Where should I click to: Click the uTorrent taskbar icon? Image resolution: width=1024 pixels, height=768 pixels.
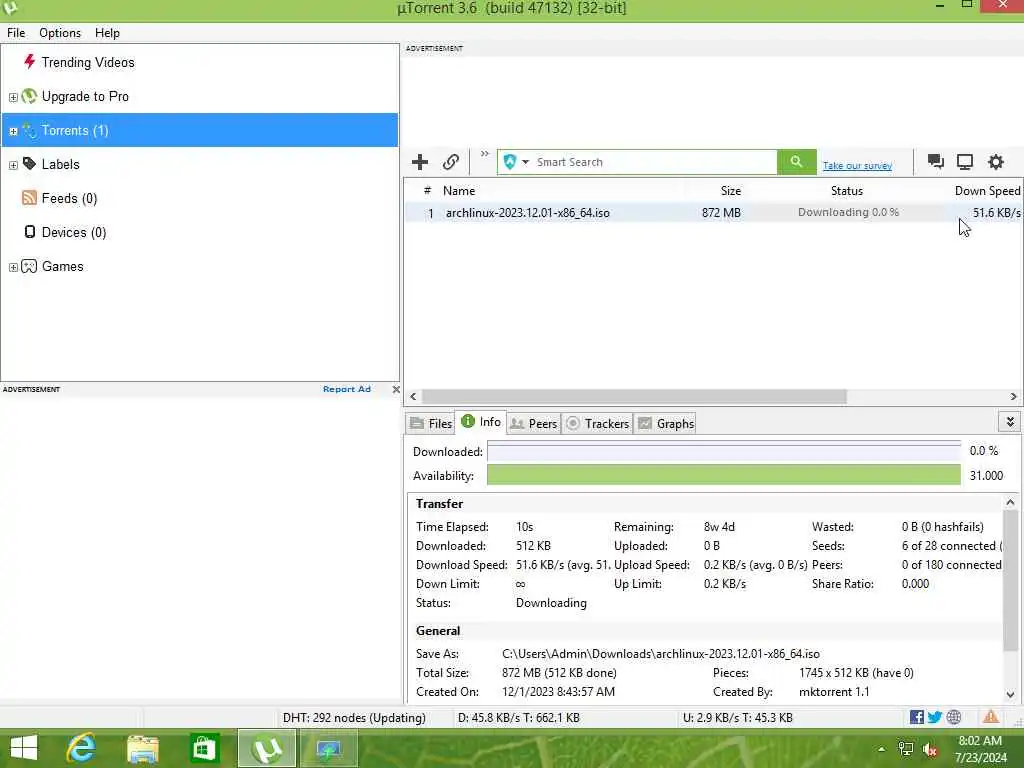[x=266, y=748]
